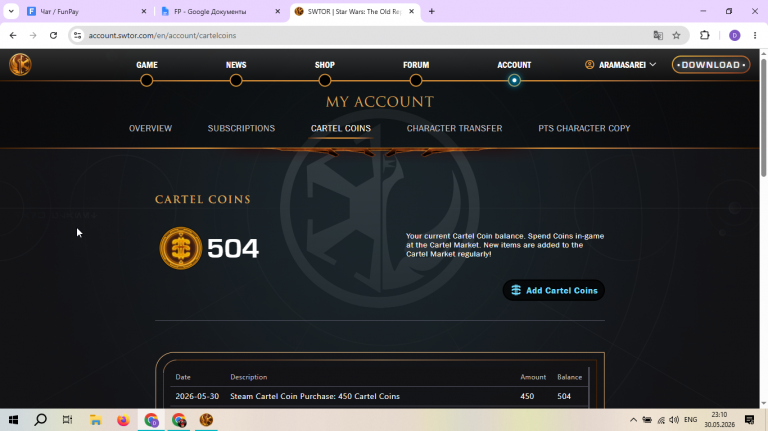Image resolution: width=768 pixels, height=431 pixels.
Task: Show hidden system tray icons
Action: [633, 420]
